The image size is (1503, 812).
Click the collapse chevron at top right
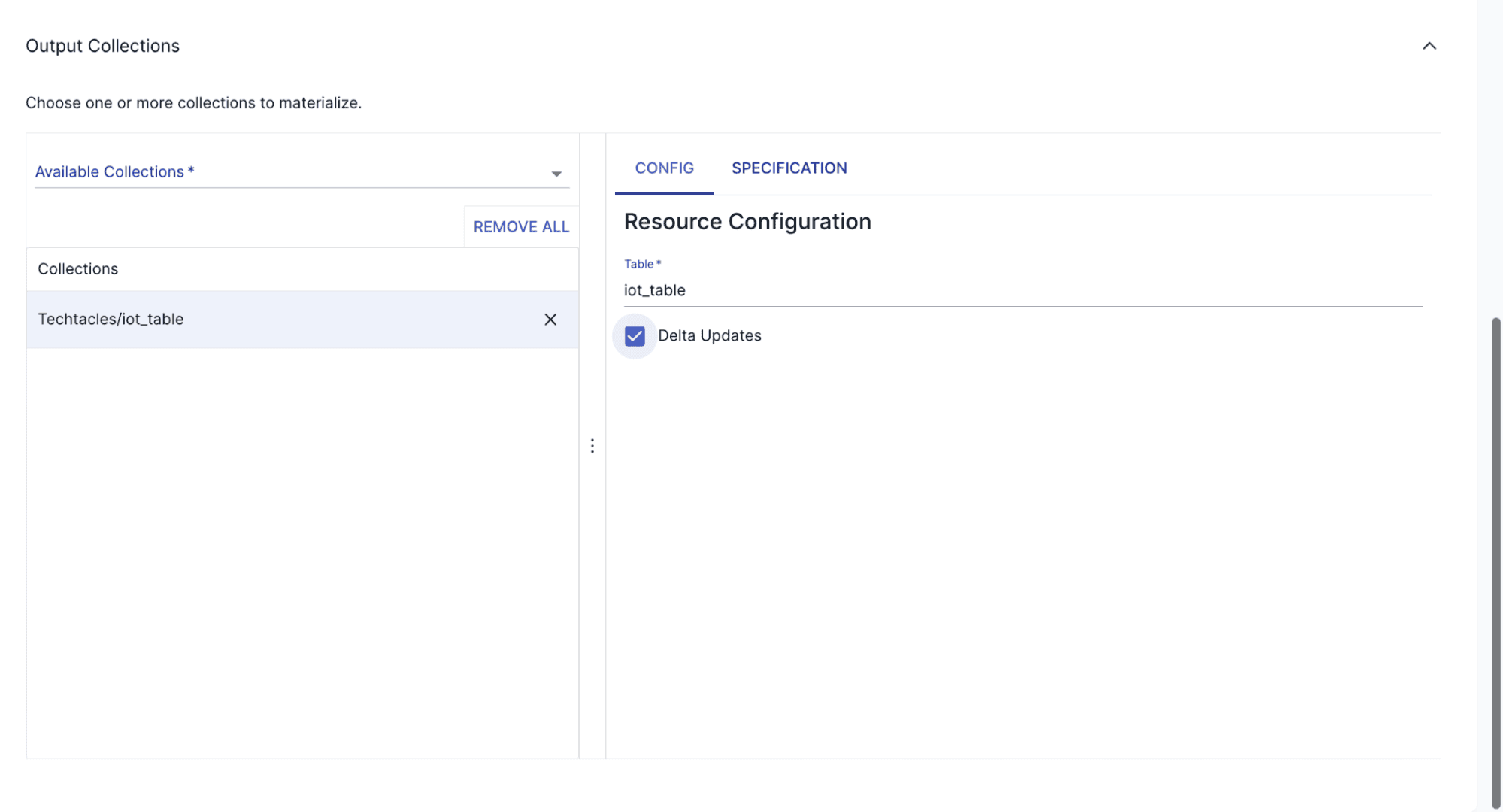coord(1429,45)
